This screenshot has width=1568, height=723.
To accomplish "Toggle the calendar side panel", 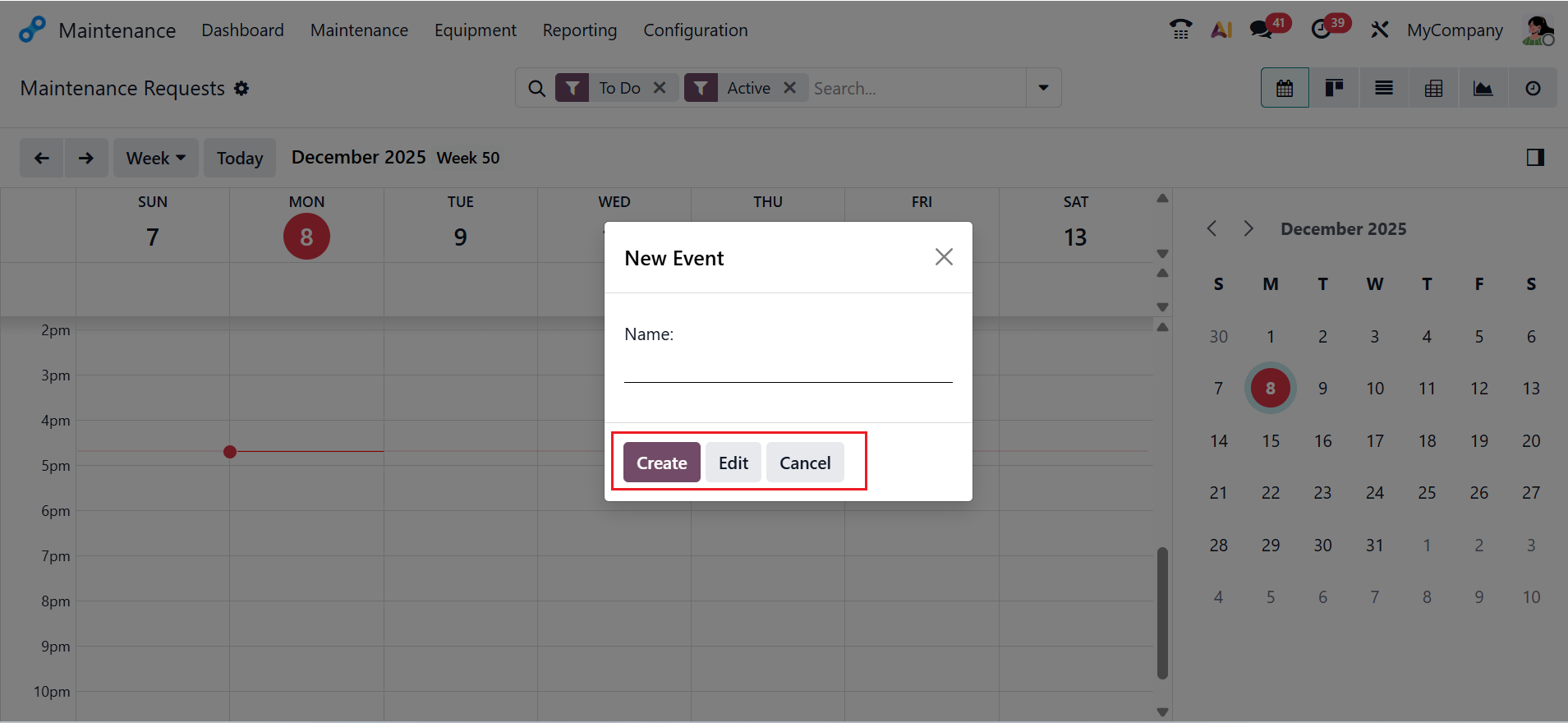I will point(1535,158).
